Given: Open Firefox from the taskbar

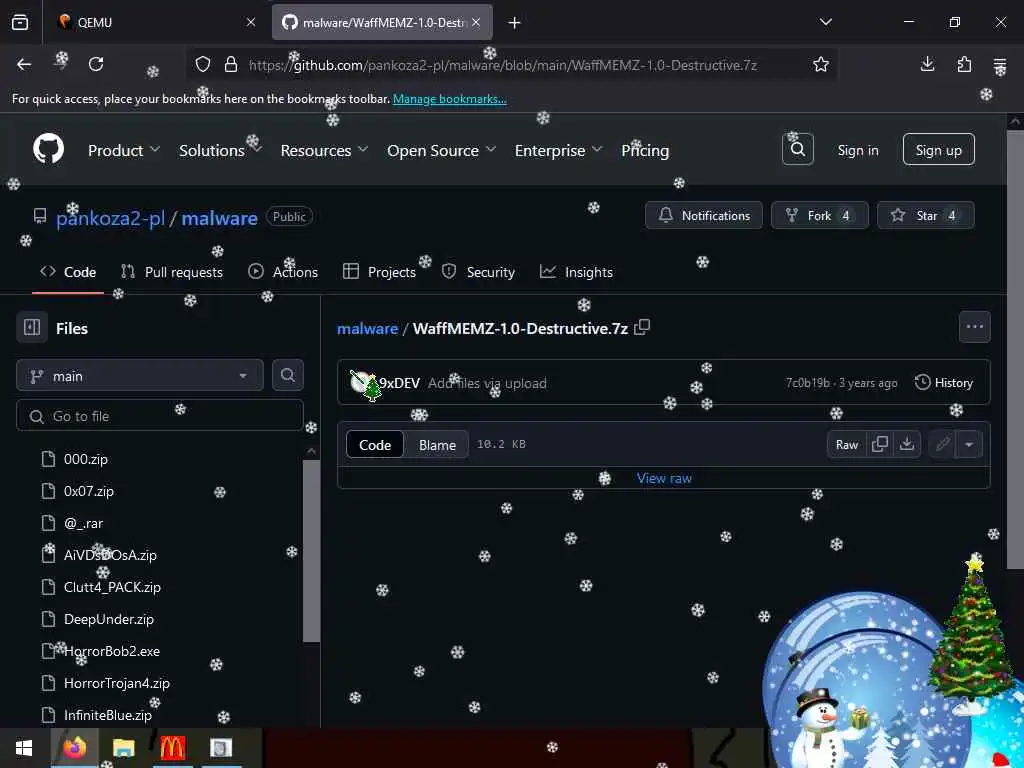Looking at the screenshot, I should pos(74,748).
